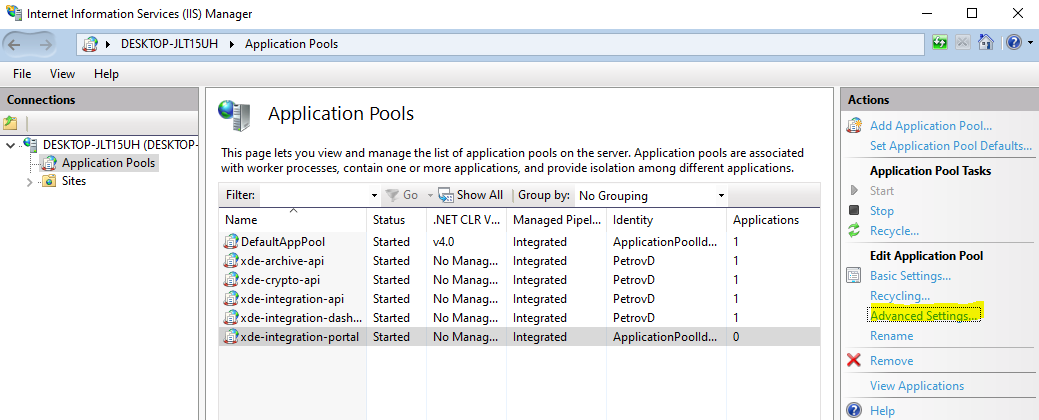Collapse the DESKTOP-JLT15UH server node

(x=9, y=144)
